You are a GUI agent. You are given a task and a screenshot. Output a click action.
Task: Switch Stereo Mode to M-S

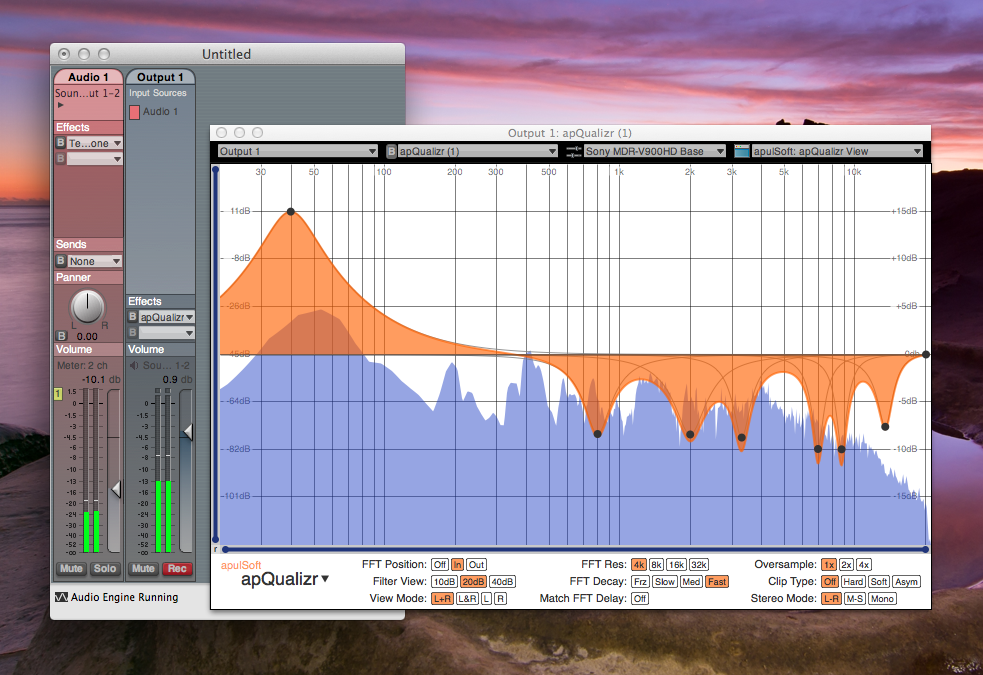854,599
